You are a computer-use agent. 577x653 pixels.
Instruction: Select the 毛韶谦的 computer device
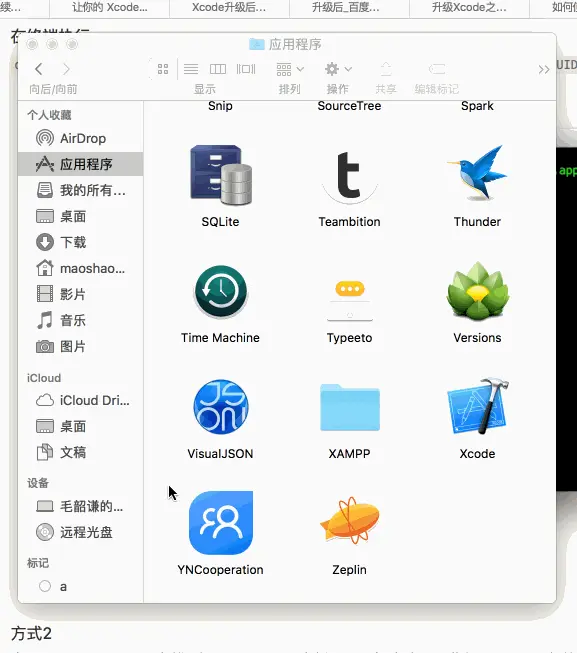click(x=80, y=506)
